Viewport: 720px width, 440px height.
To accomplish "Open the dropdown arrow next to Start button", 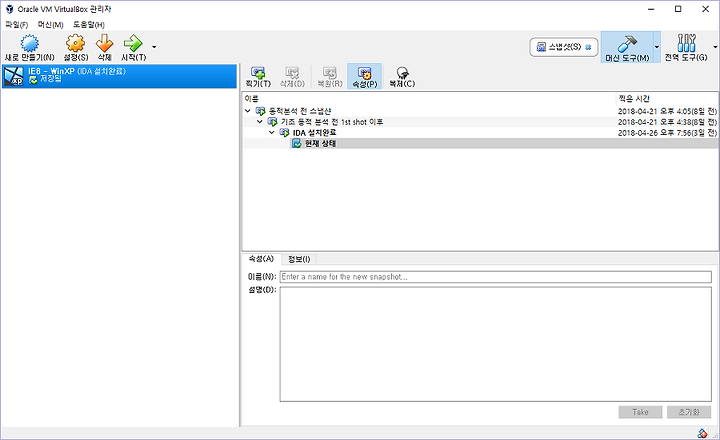I will point(154,47).
